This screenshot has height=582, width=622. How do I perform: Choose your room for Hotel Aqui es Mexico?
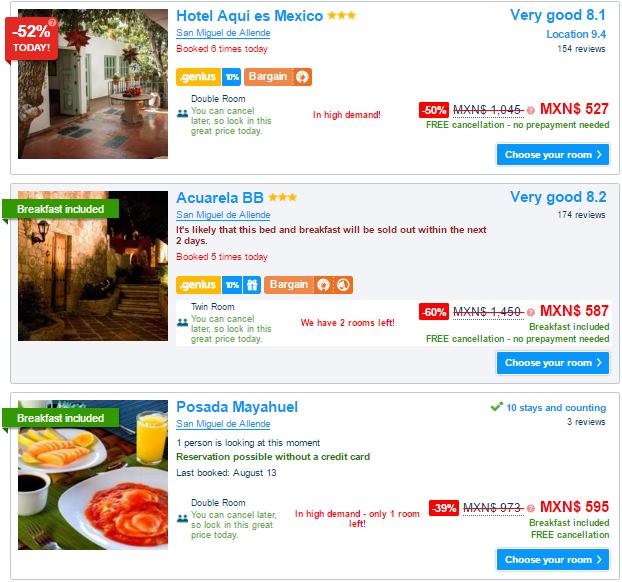553,155
